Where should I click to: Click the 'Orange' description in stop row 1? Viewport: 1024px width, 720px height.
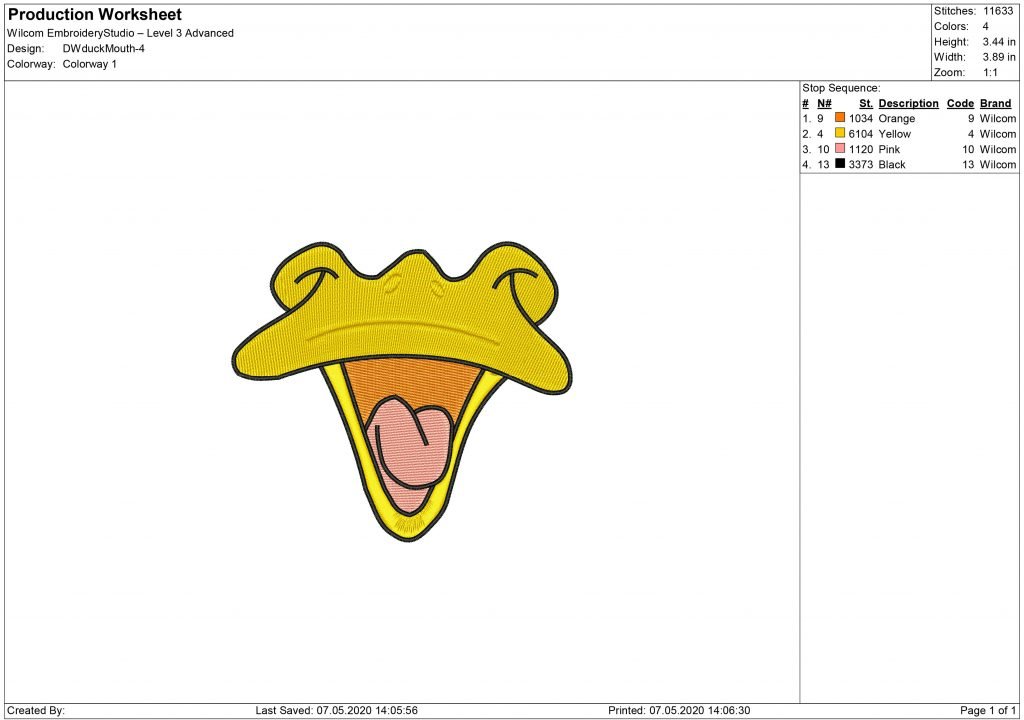click(x=897, y=119)
